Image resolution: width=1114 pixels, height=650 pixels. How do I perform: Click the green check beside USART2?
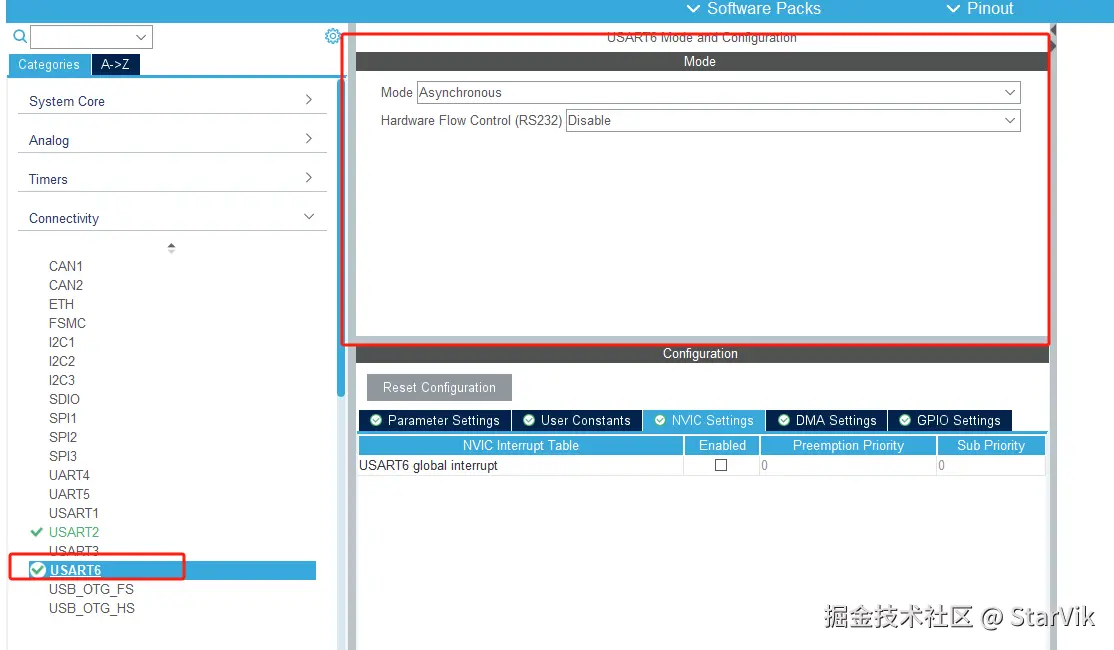click(37, 532)
